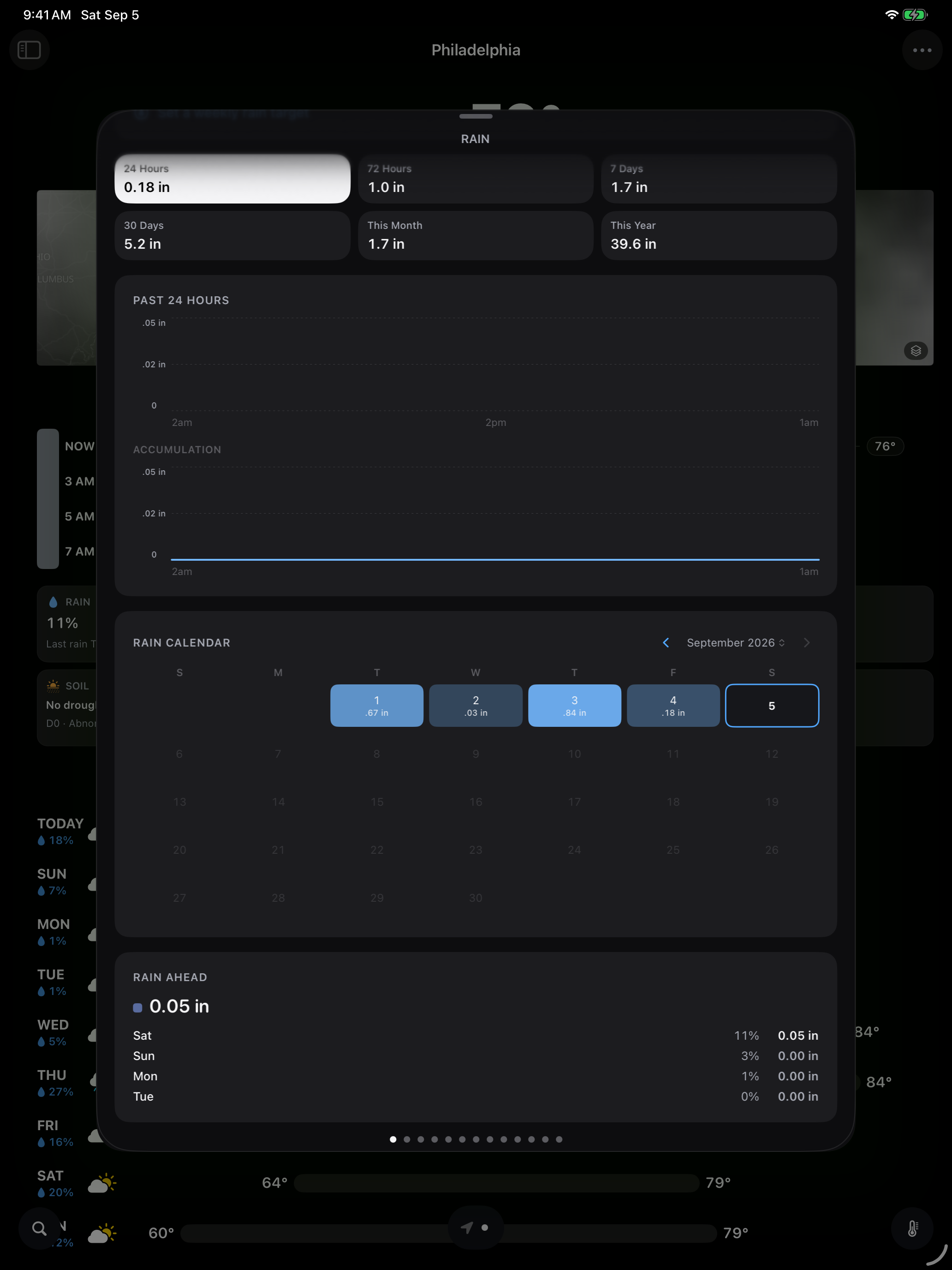Tap the 0.05 in Rain Ahead total
The width and height of the screenshot is (952, 1270).
(x=179, y=1006)
